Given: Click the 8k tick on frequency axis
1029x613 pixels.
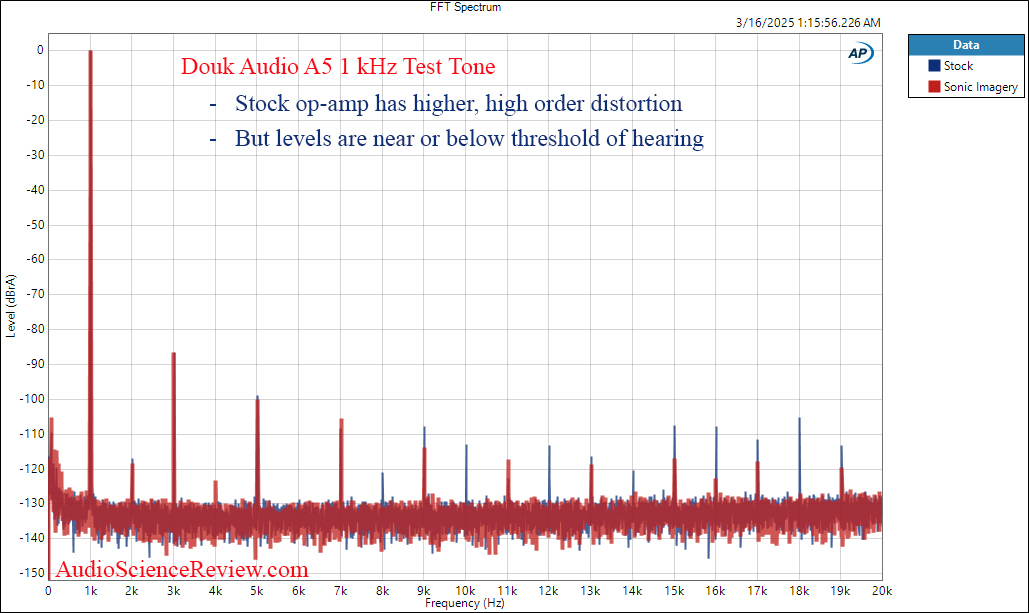Looking at the screenshot, I should (x=383, y=591).
